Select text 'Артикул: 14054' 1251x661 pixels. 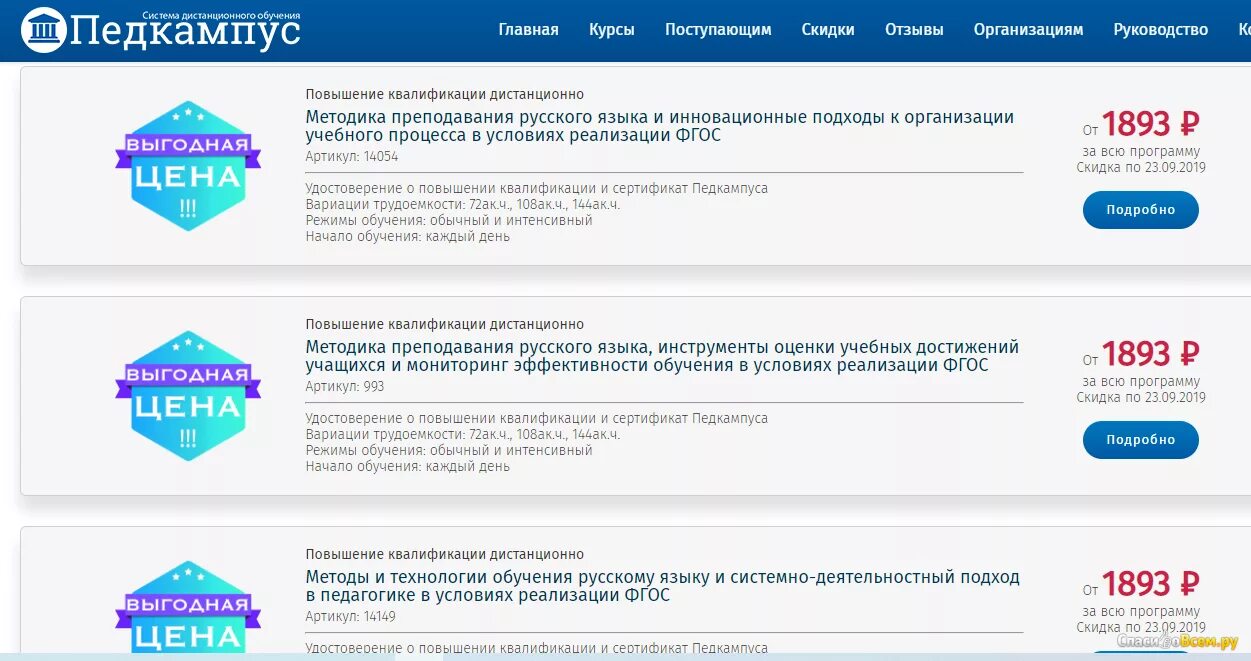coord(352,157)
